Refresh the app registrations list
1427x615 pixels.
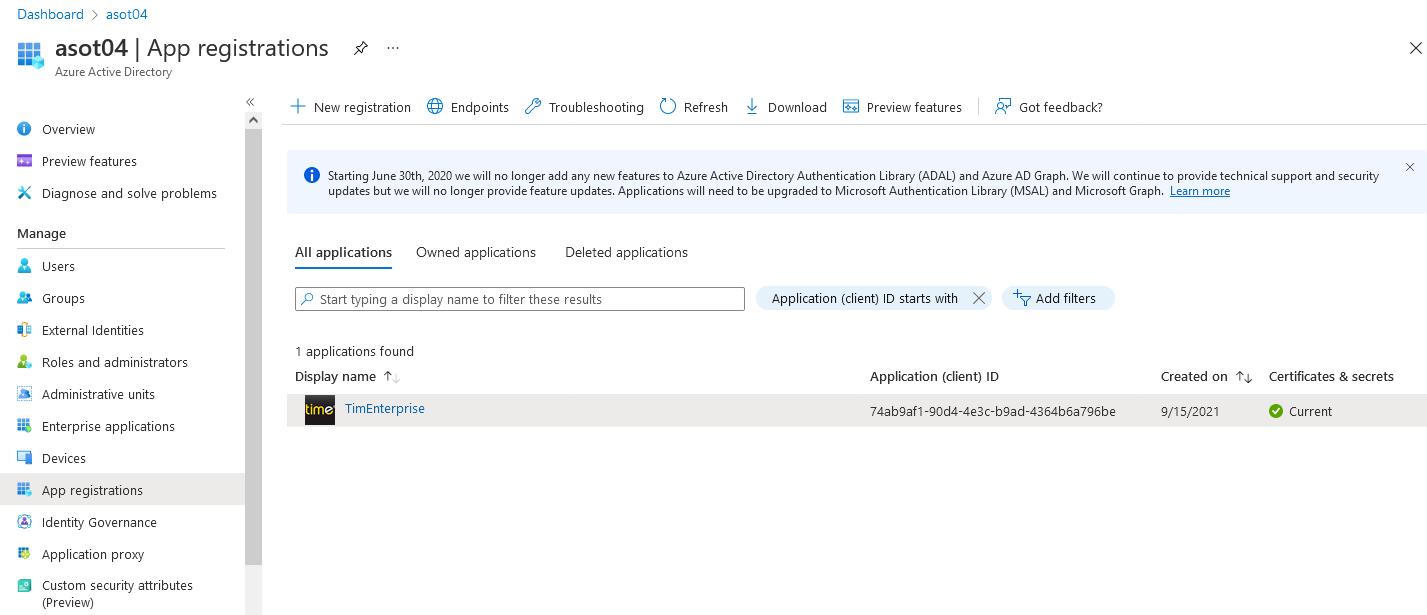[x=693, y=107]
